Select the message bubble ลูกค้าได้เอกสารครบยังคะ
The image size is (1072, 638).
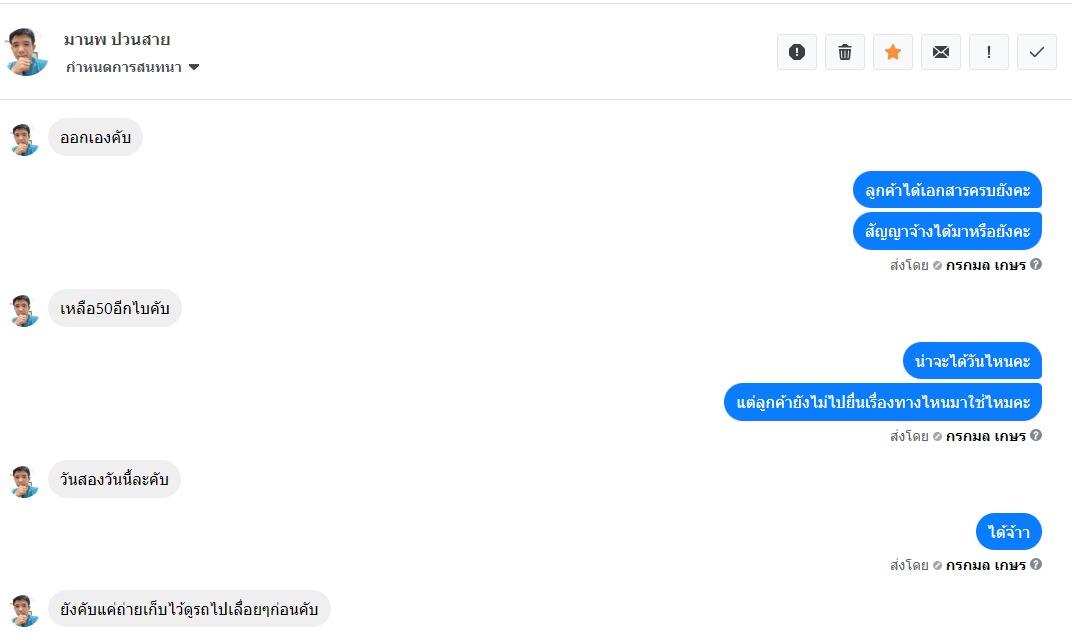pos(947,191)
